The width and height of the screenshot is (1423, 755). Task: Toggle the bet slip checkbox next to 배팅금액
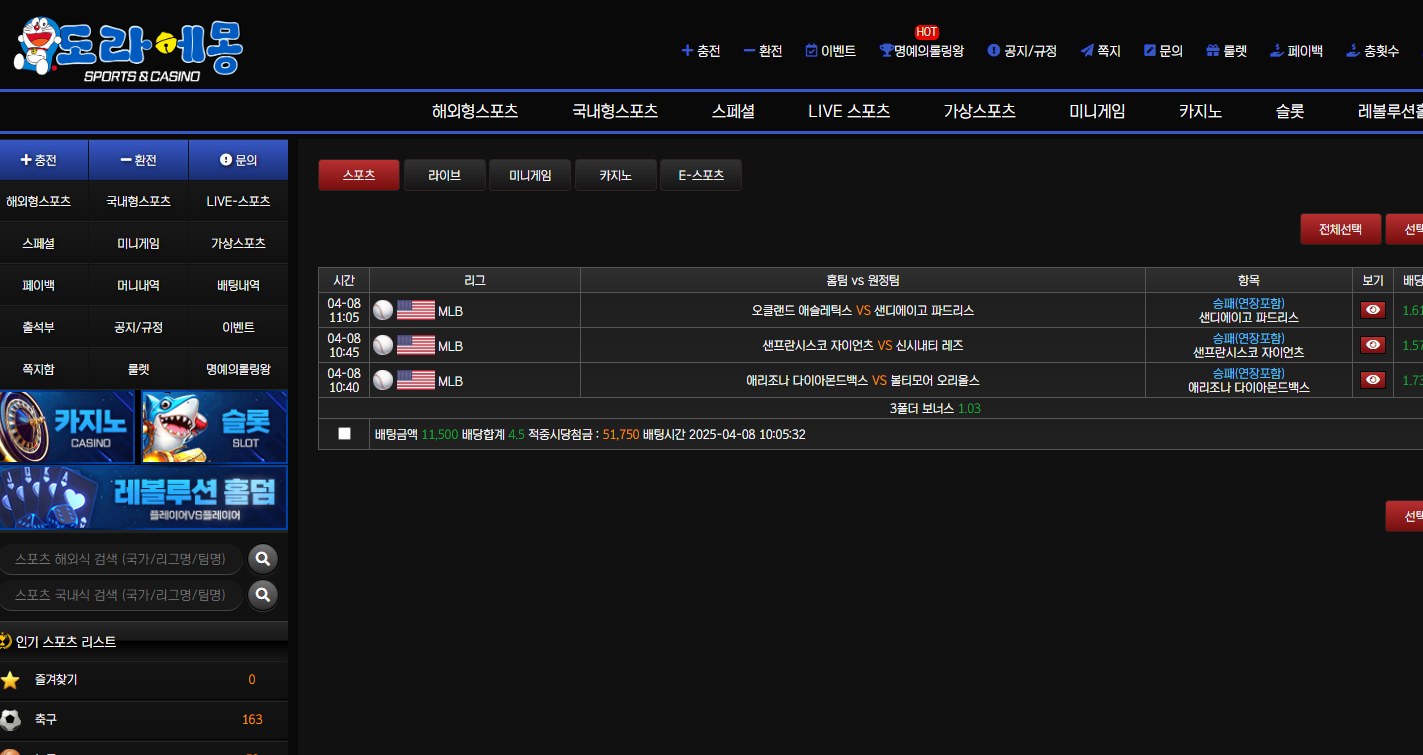344,434
